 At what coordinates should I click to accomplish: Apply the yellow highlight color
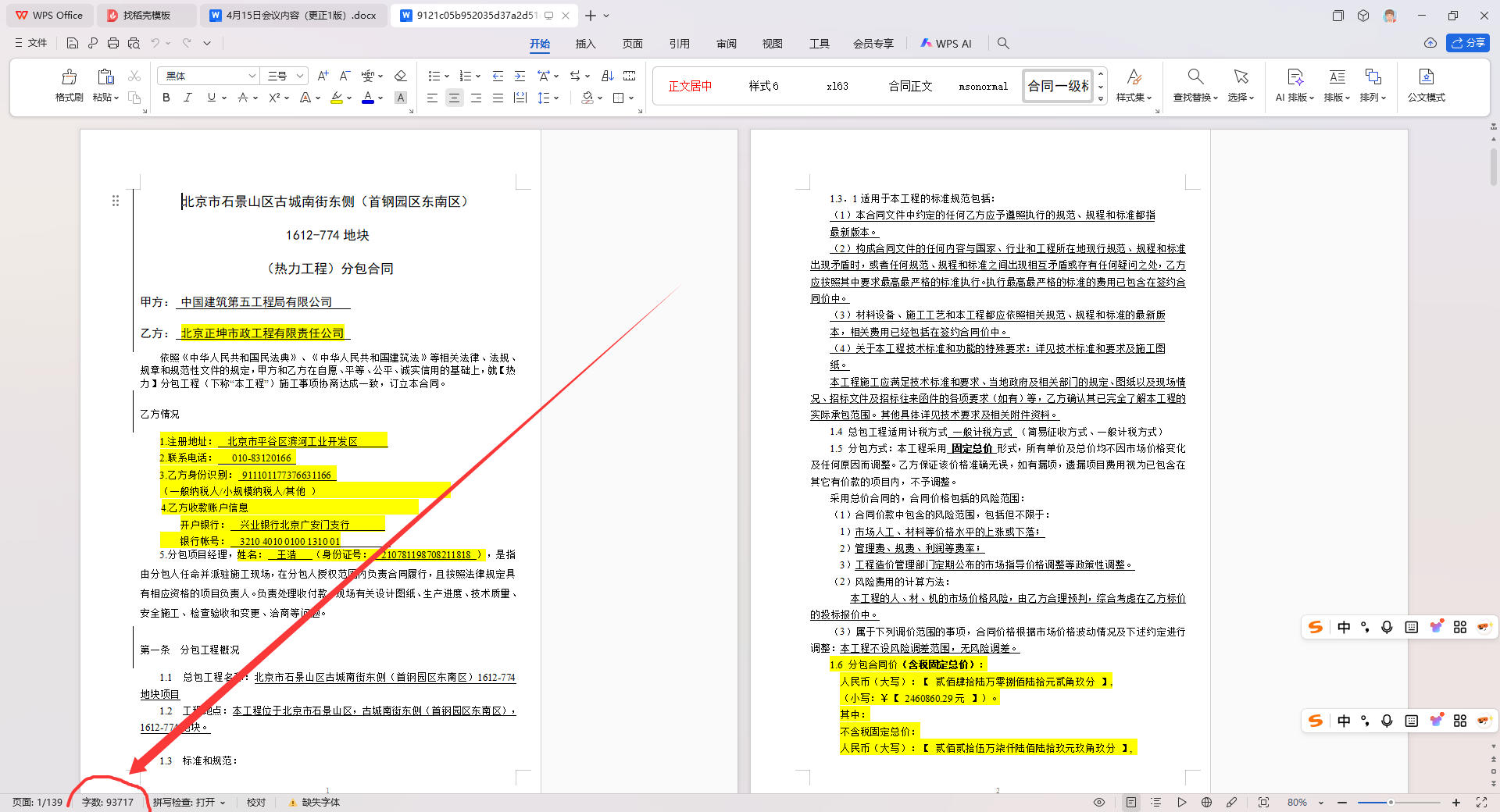337,98
